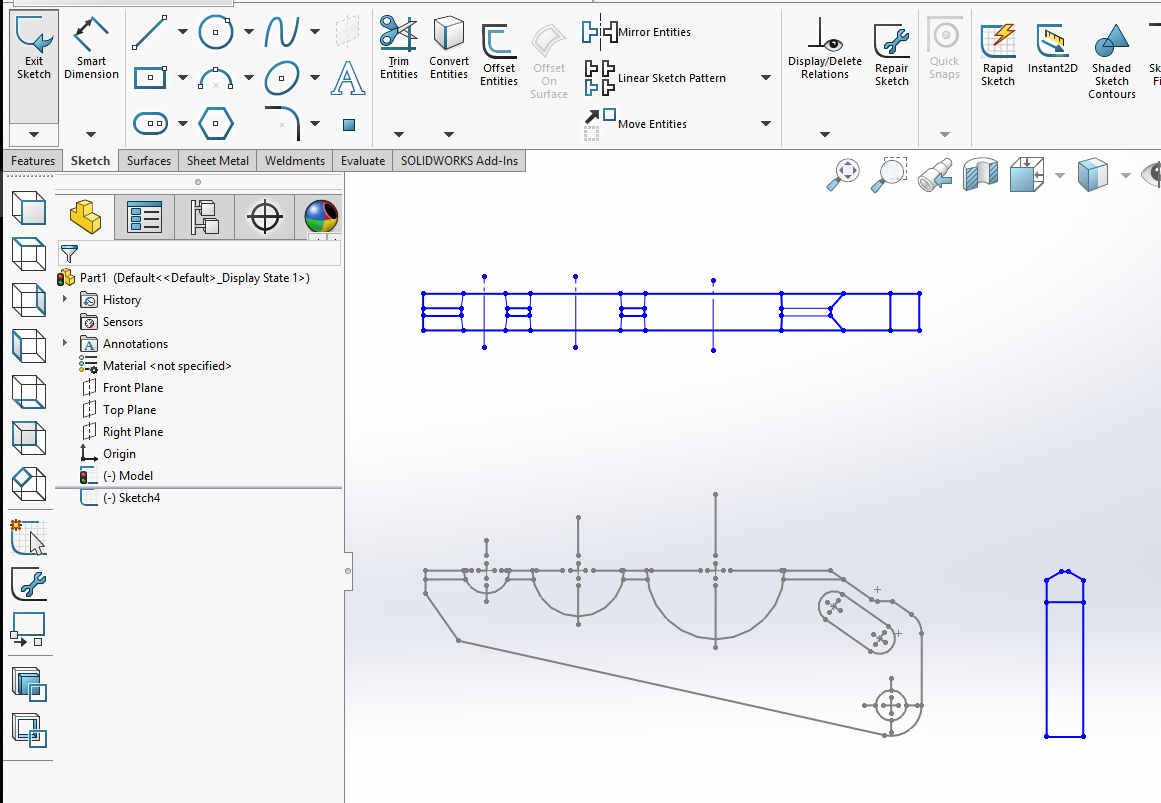
Task: Toggle Rapid Sketch mode
Action: (x=997, y=55)
